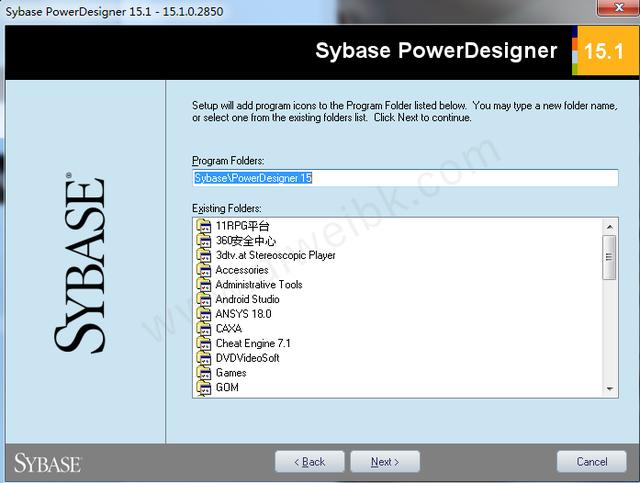The width and height of the screenshot is (640, 483).
Task: Close the installer window
Action: 618,7
